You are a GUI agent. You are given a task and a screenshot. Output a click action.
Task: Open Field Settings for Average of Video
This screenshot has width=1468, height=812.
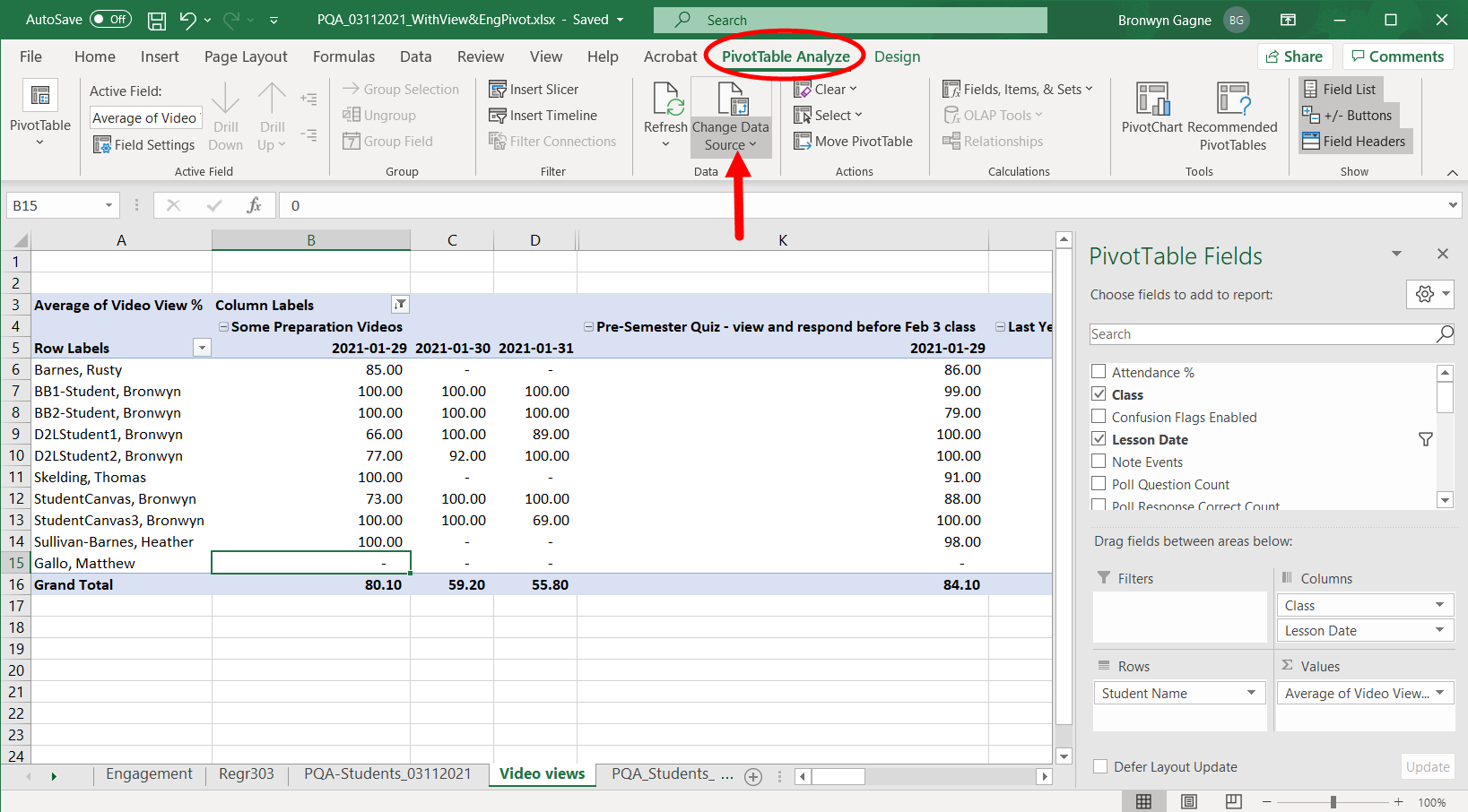143,144
